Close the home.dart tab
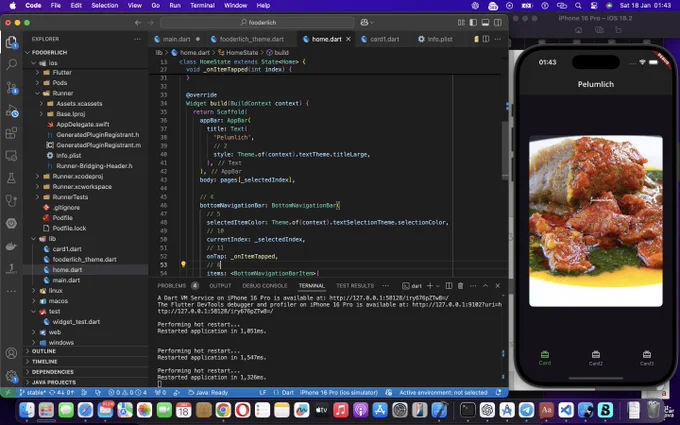Screen dimensions: 680x425 [x=348, y=39]
